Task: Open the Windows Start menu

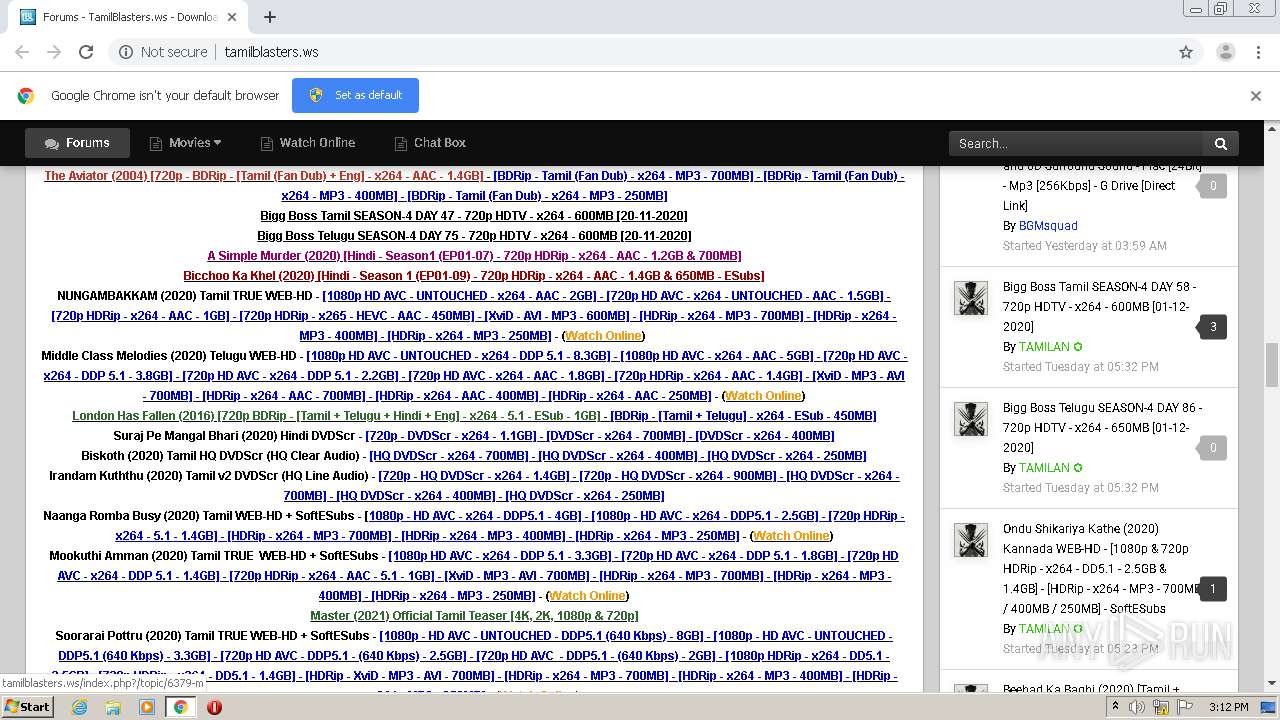Action: [28, 706]
